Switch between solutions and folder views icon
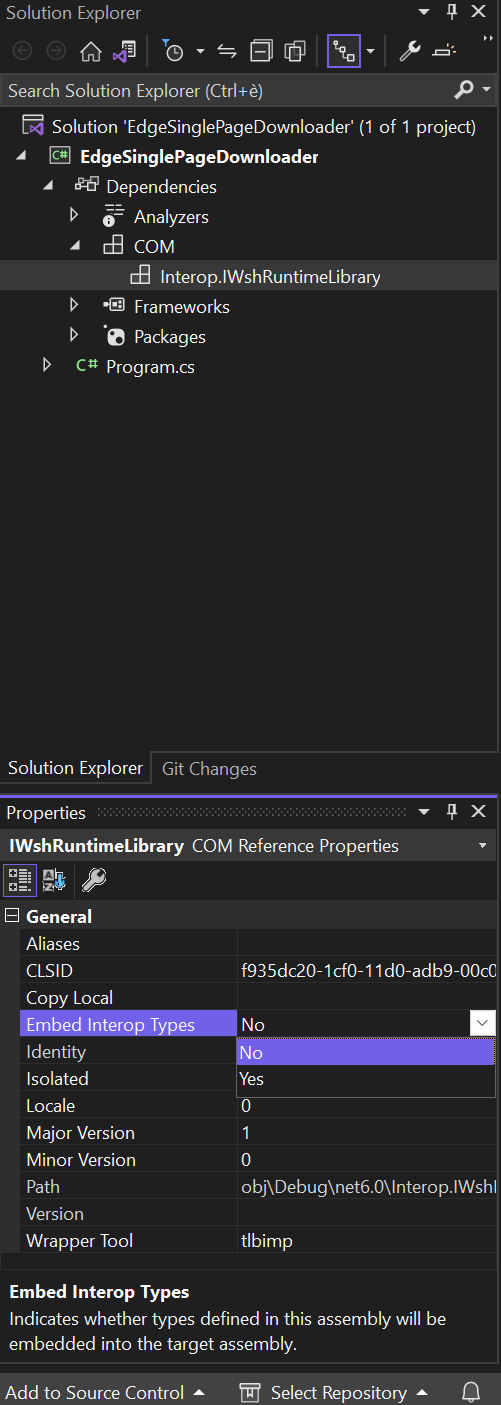Screen dimensions: 501x1405 click(125, 51)
